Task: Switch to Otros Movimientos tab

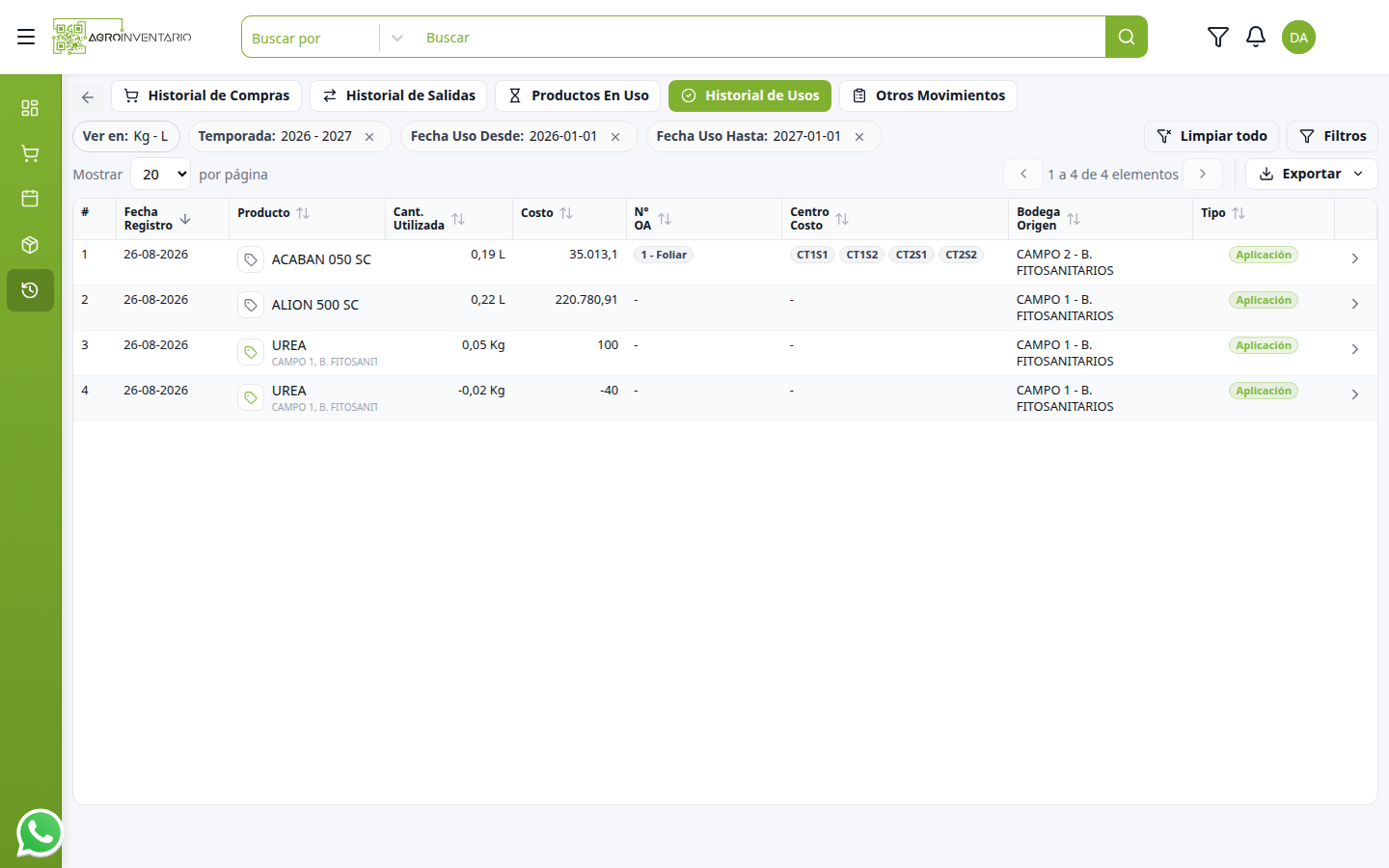Action: [928, 95]
